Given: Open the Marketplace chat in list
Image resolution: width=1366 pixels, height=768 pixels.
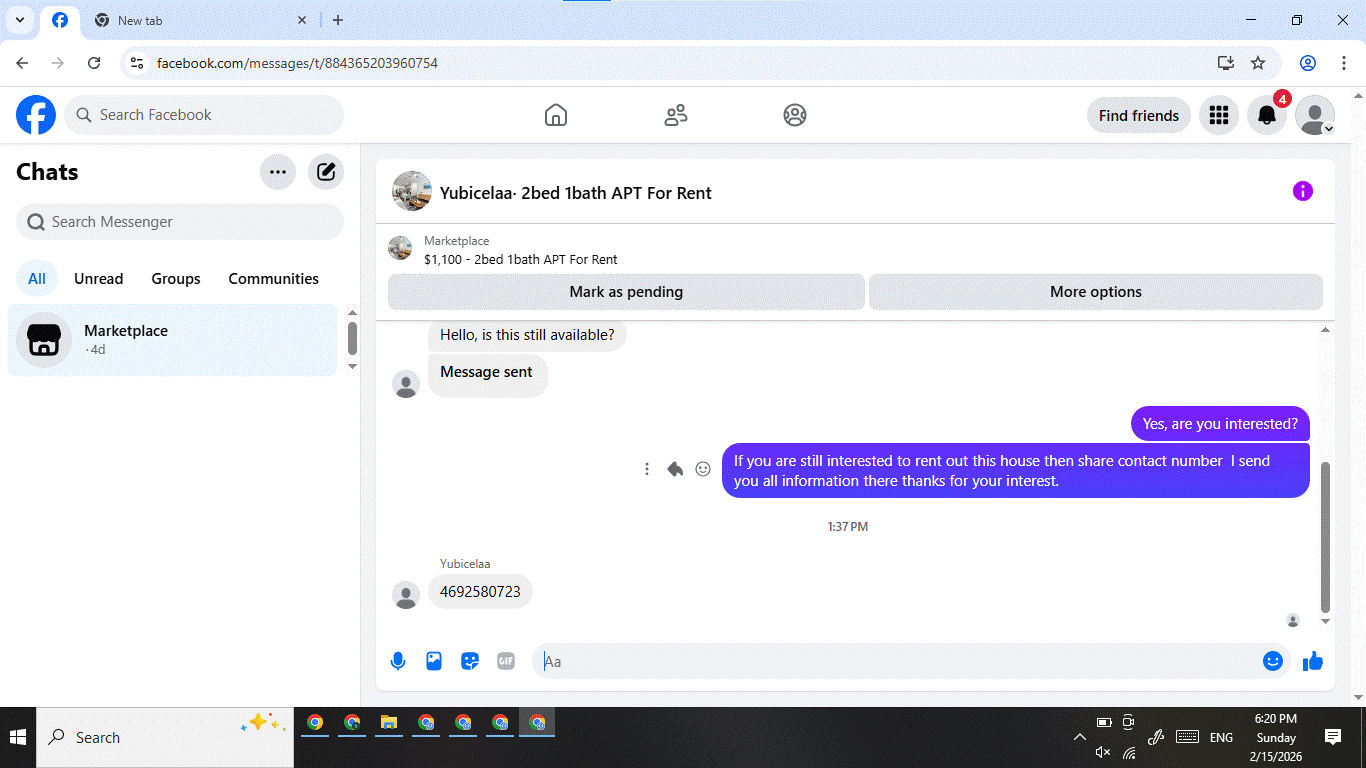Looking at the screenshot, I should 173,340.
